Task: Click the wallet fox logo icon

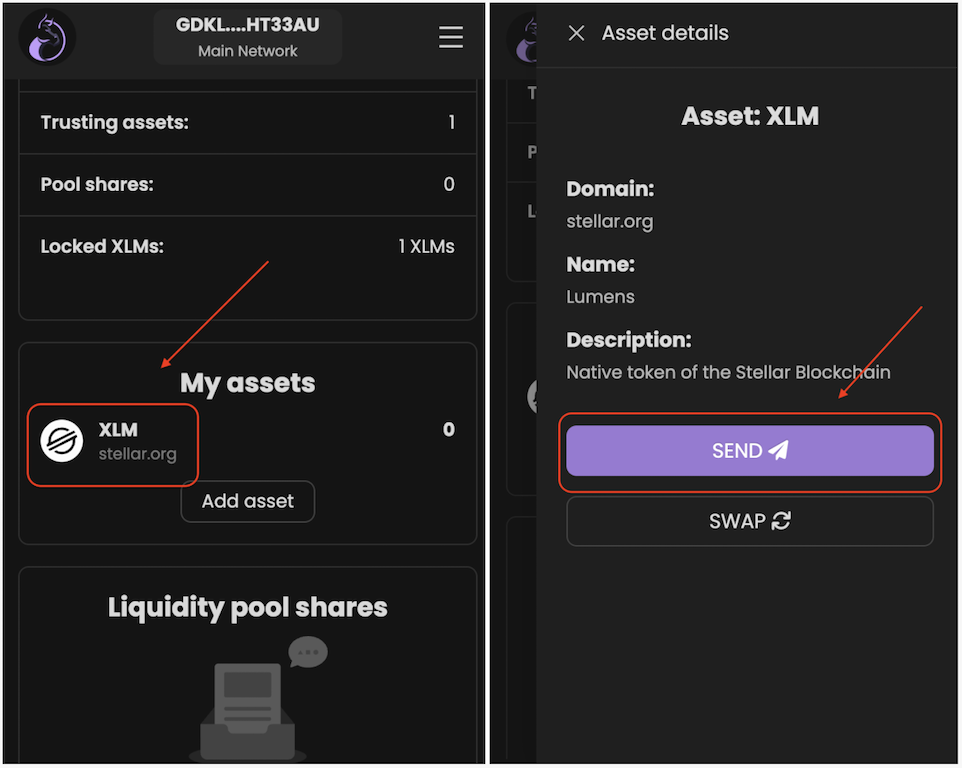Action: point(47,38)
